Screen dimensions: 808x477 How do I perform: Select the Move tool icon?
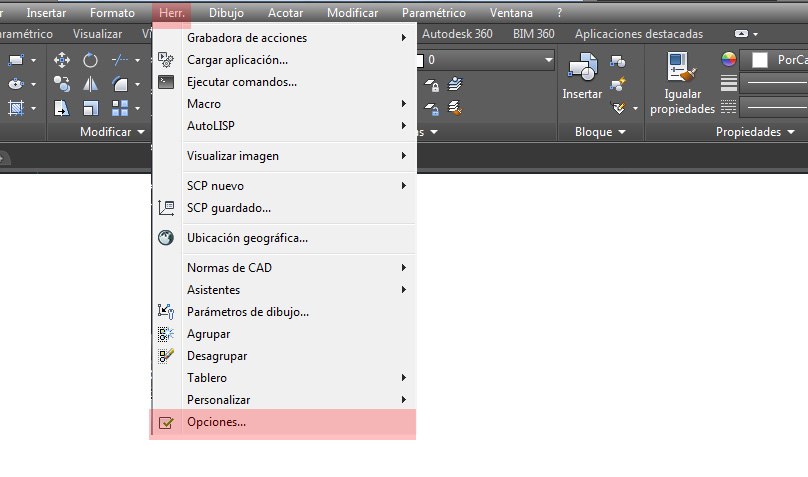click(x=61, y=60)
